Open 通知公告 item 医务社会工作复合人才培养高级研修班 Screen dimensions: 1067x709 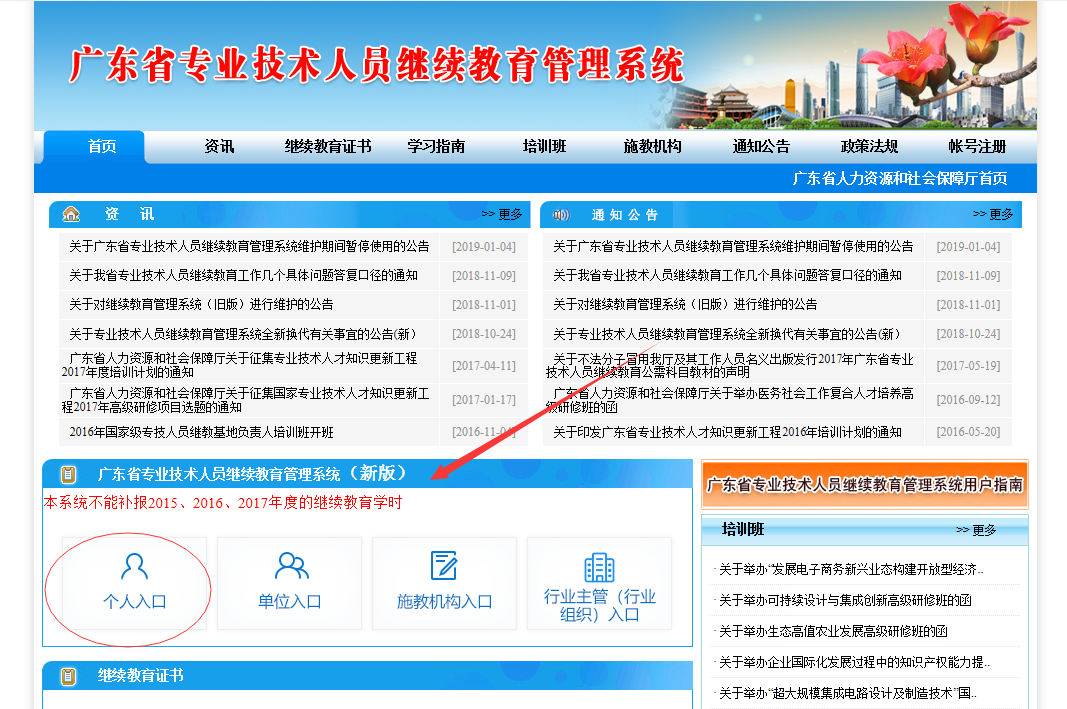[729, 400]
